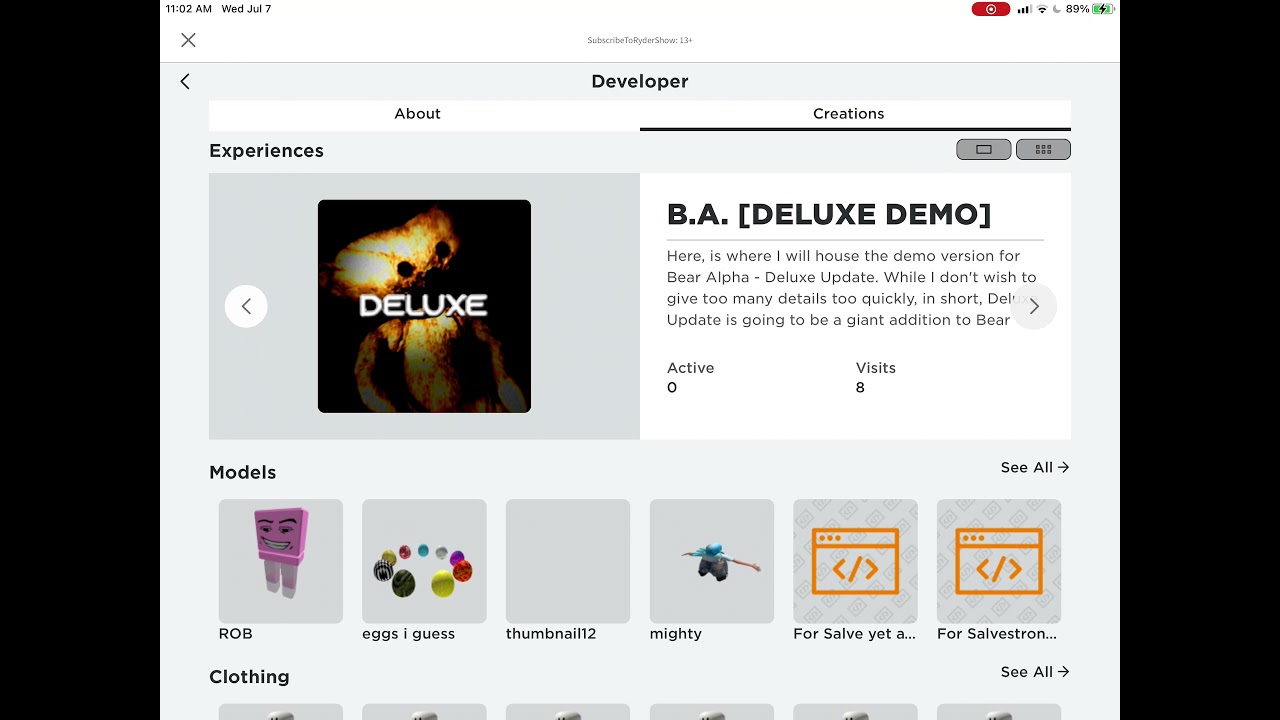The width and height of the screenshot is (1280, 720).
Task: Click the Clothing section heading
Action: pyautogui.click(x=249, y=677)
